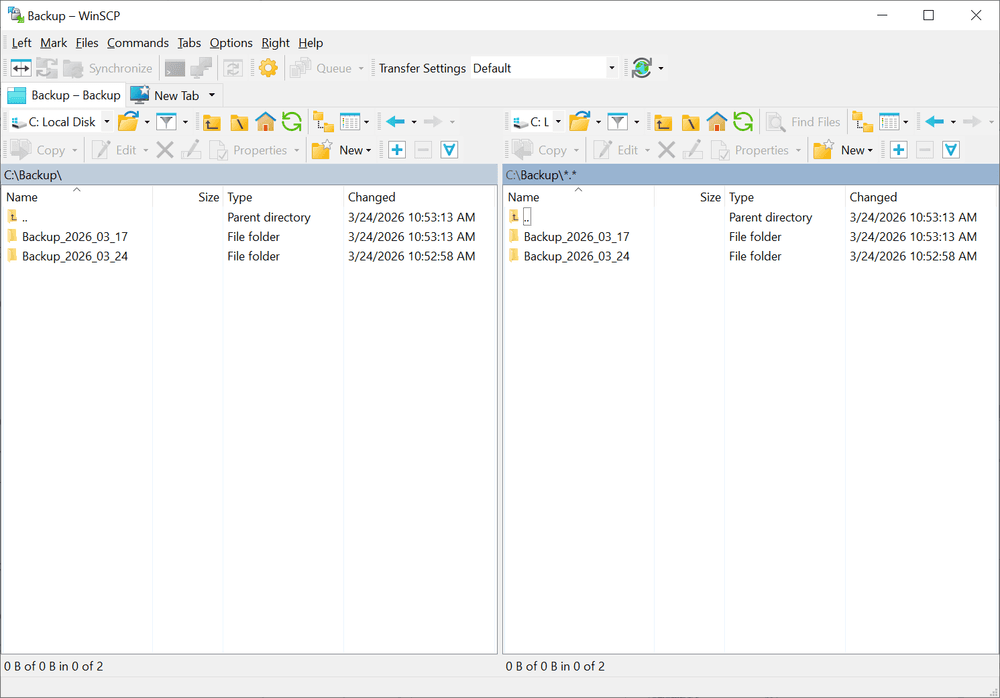Viewport: 1000px width, 698px height.
Task: Select Backup_2026_03_24 folder in right panel
Action: [577, 256]
